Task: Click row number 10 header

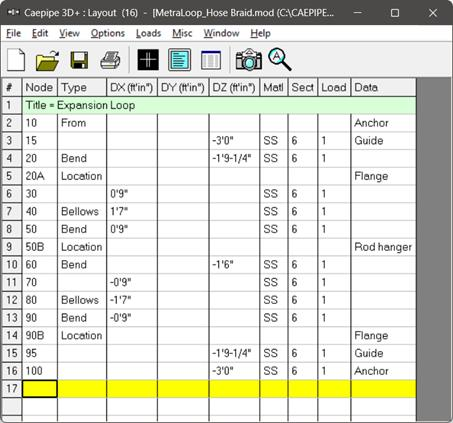Action: pyautogui.click(x=12, y=265)
